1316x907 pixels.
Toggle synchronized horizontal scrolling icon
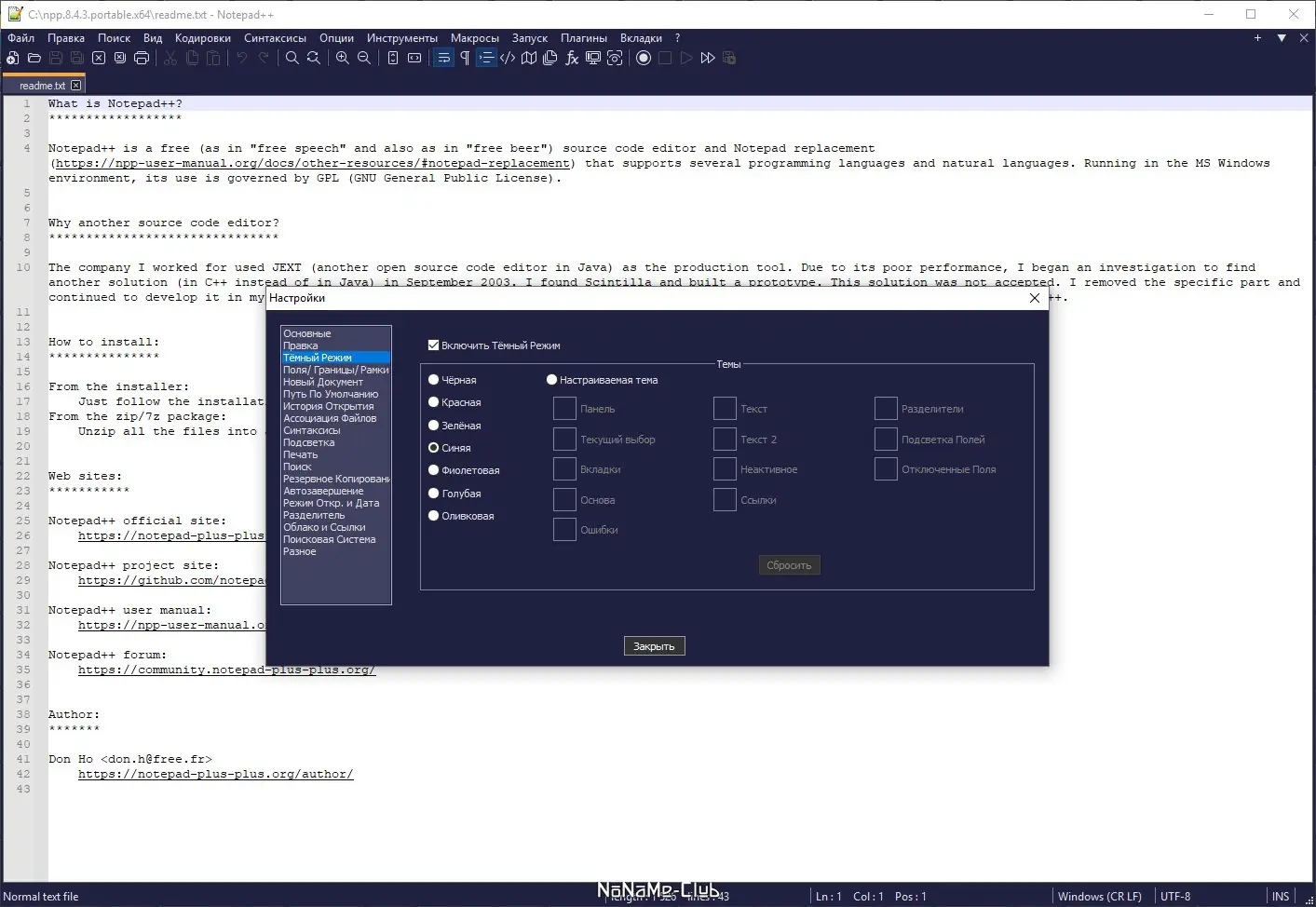coord(414,58)
